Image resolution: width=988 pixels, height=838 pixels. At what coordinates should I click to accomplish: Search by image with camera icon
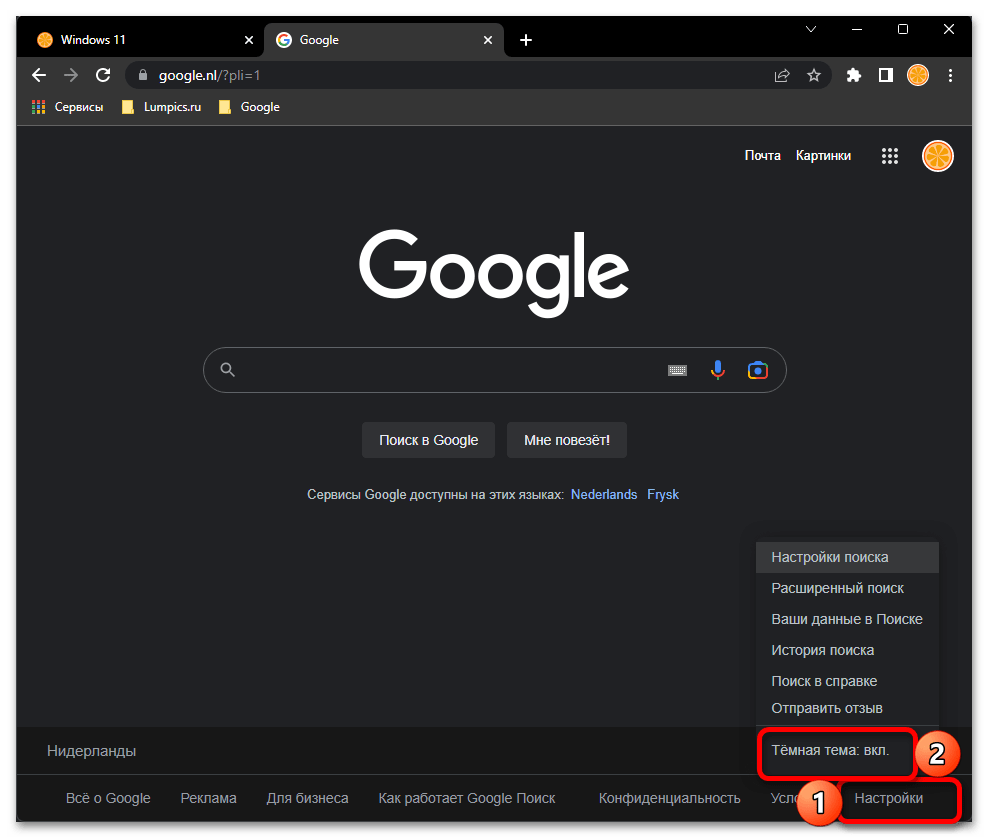(758, 370)
